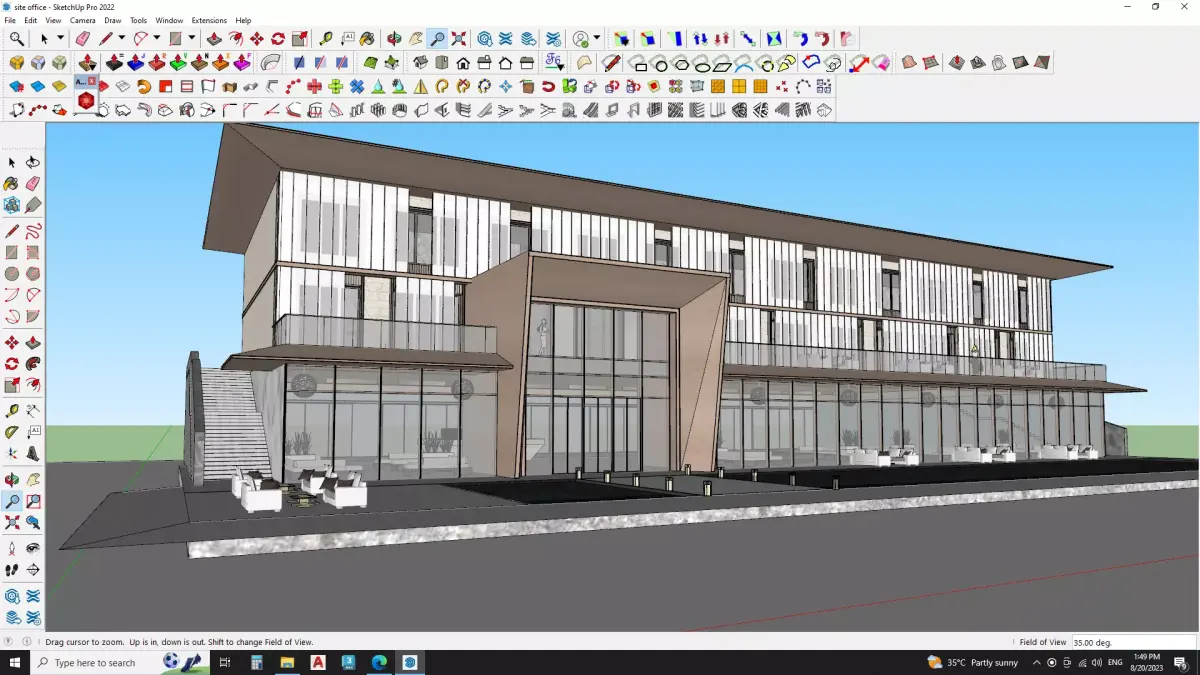Click the 'ENG' language indicator
Image resolution: width=1200 pixels, height=675 pixels.
[1114, 662]
